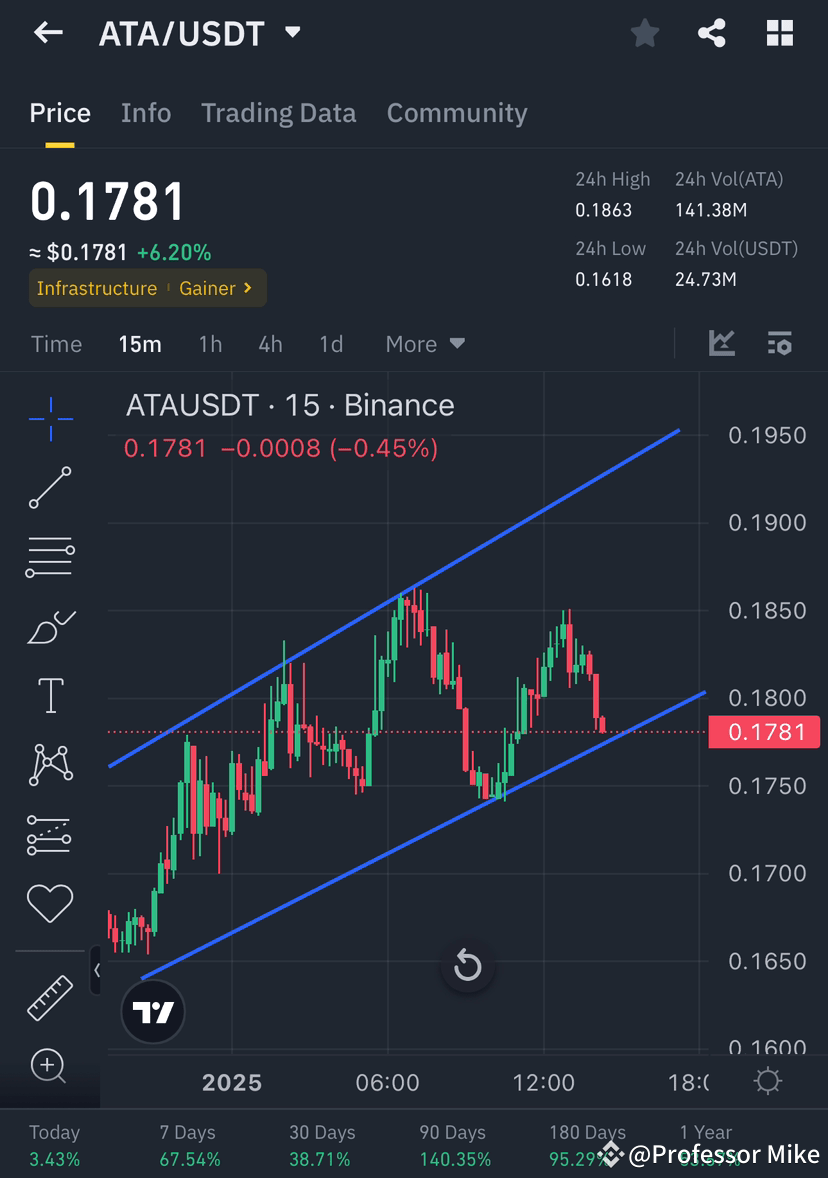Select the 1h timeframe interval
The image size is (828, 1178).
click(x=210, y=343)
